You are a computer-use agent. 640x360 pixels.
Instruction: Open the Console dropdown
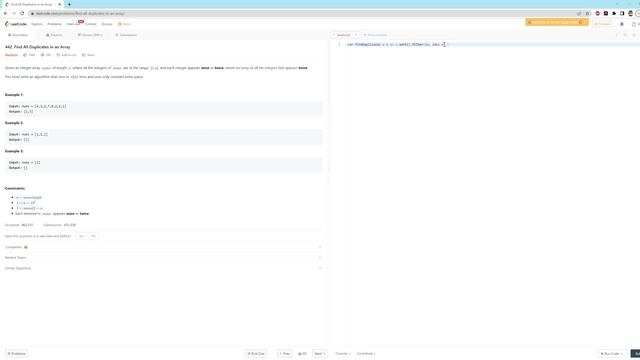(x=343, y=353)
